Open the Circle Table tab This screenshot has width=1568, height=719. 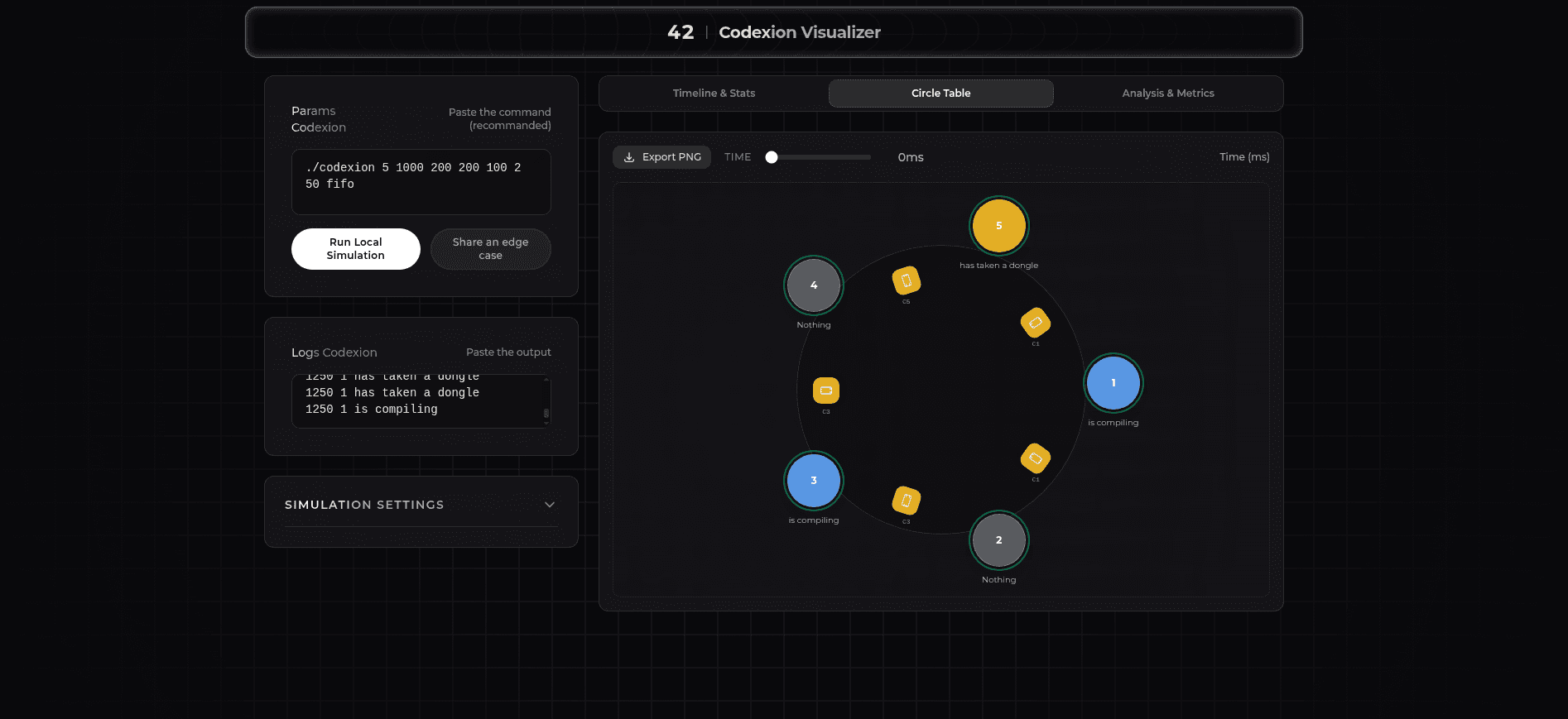(941, 93)
